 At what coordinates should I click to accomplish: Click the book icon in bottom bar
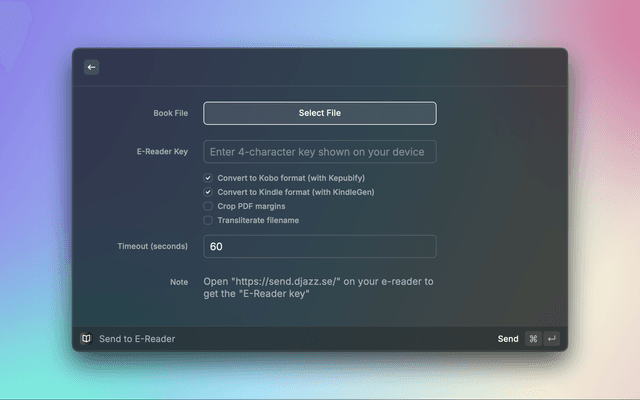86,339
